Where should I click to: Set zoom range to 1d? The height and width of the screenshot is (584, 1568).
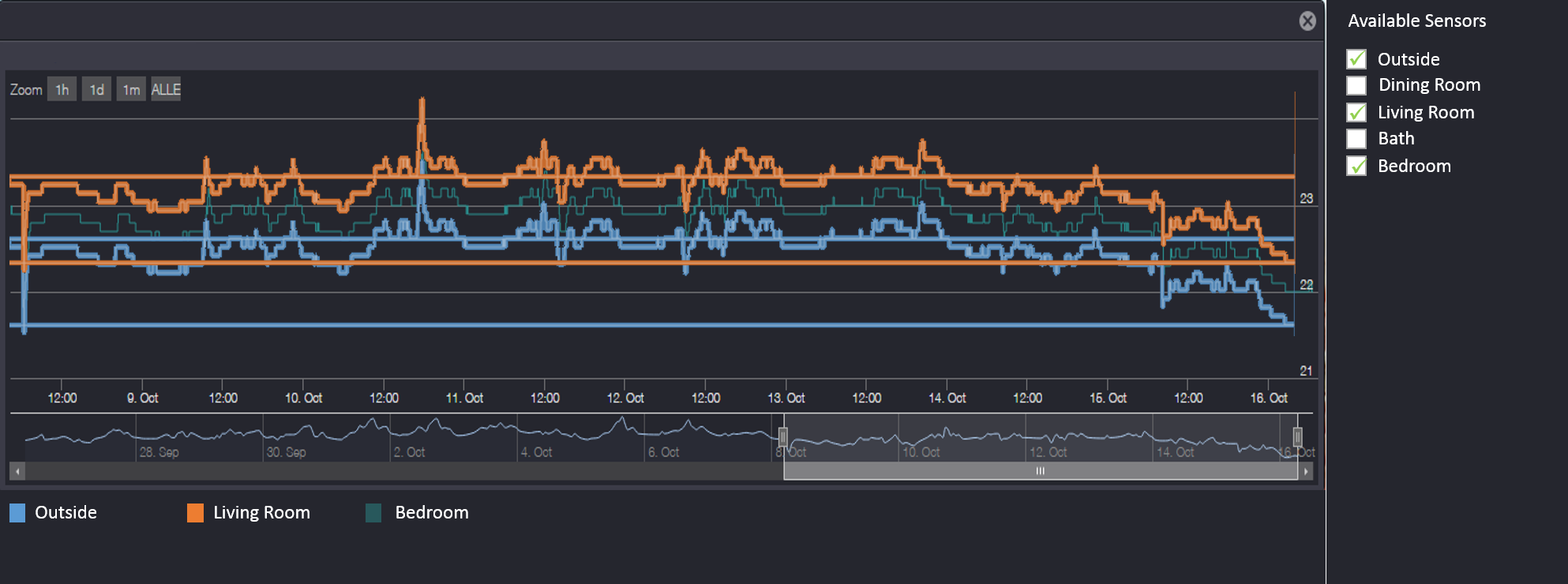click(96, 89)
